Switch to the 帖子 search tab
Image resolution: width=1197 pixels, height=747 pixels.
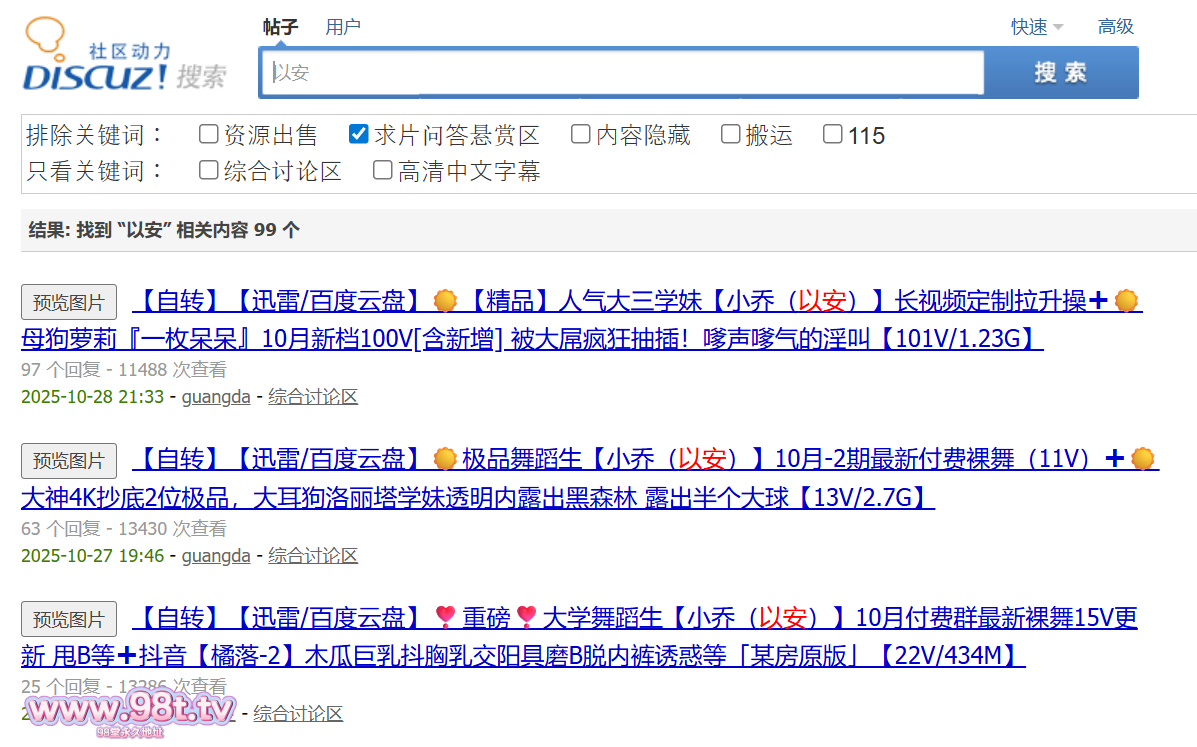pos(280,27)
